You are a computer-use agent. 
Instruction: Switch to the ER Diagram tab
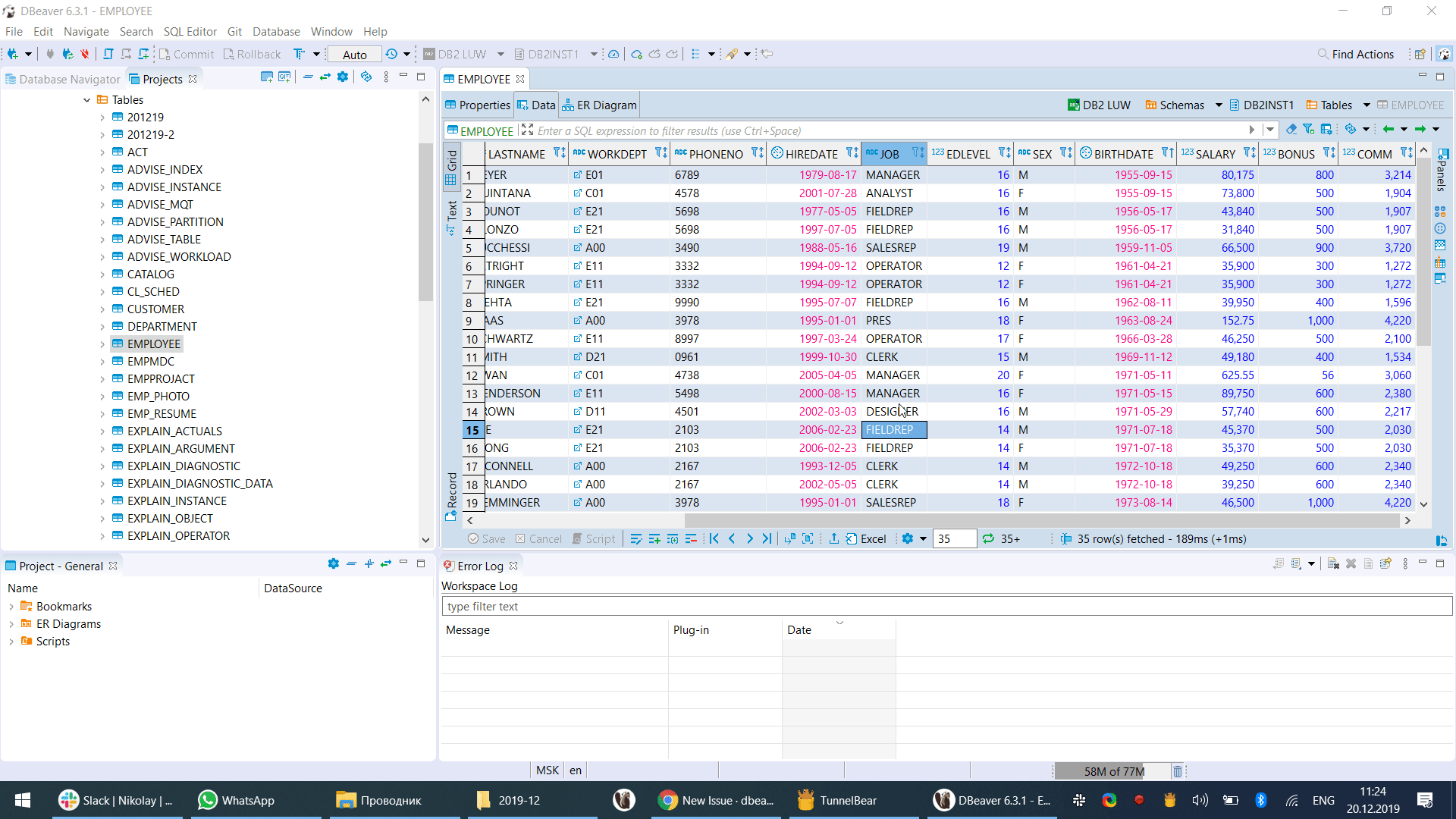point(599,105)
